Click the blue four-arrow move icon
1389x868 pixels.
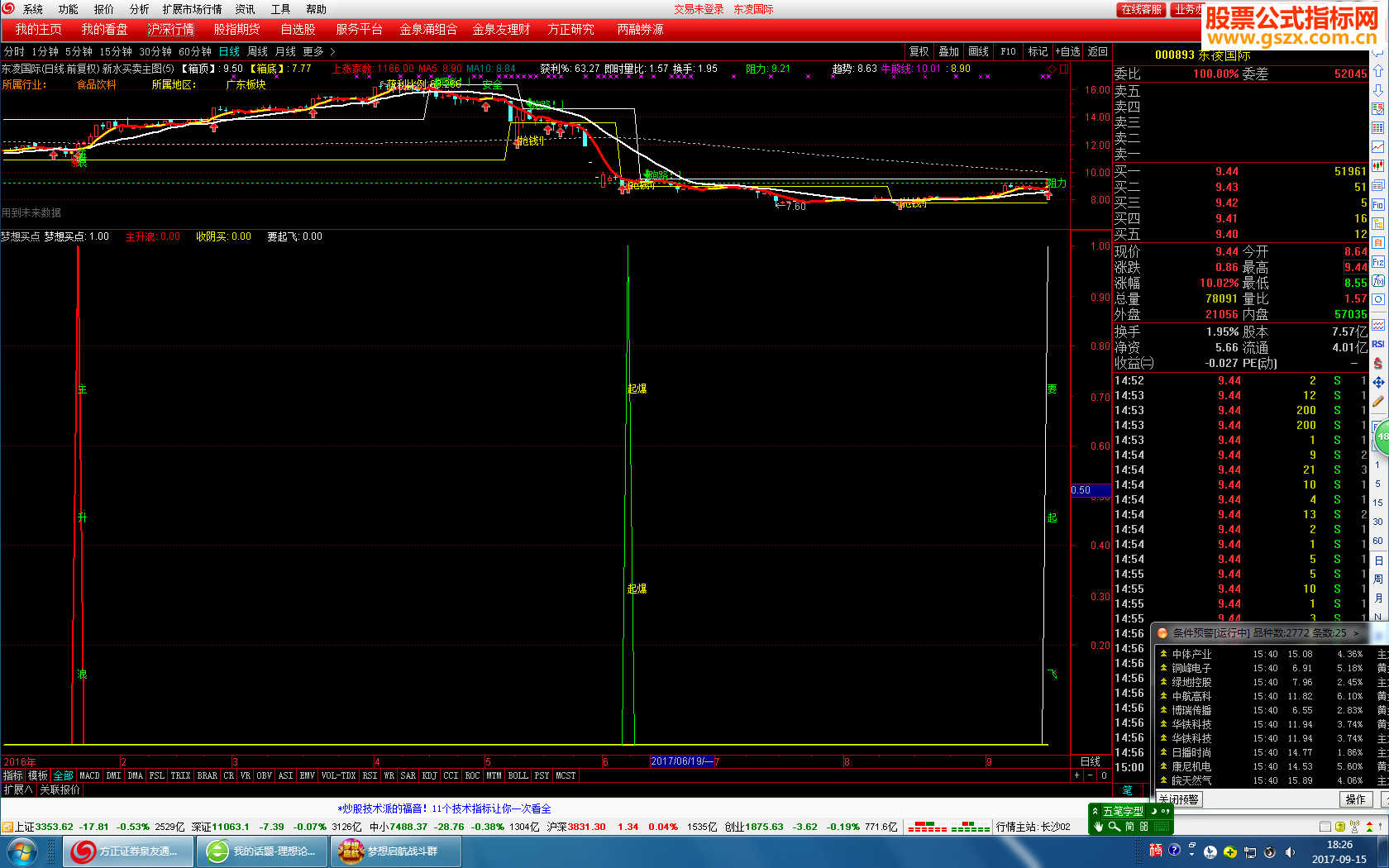pos(1378,382)
